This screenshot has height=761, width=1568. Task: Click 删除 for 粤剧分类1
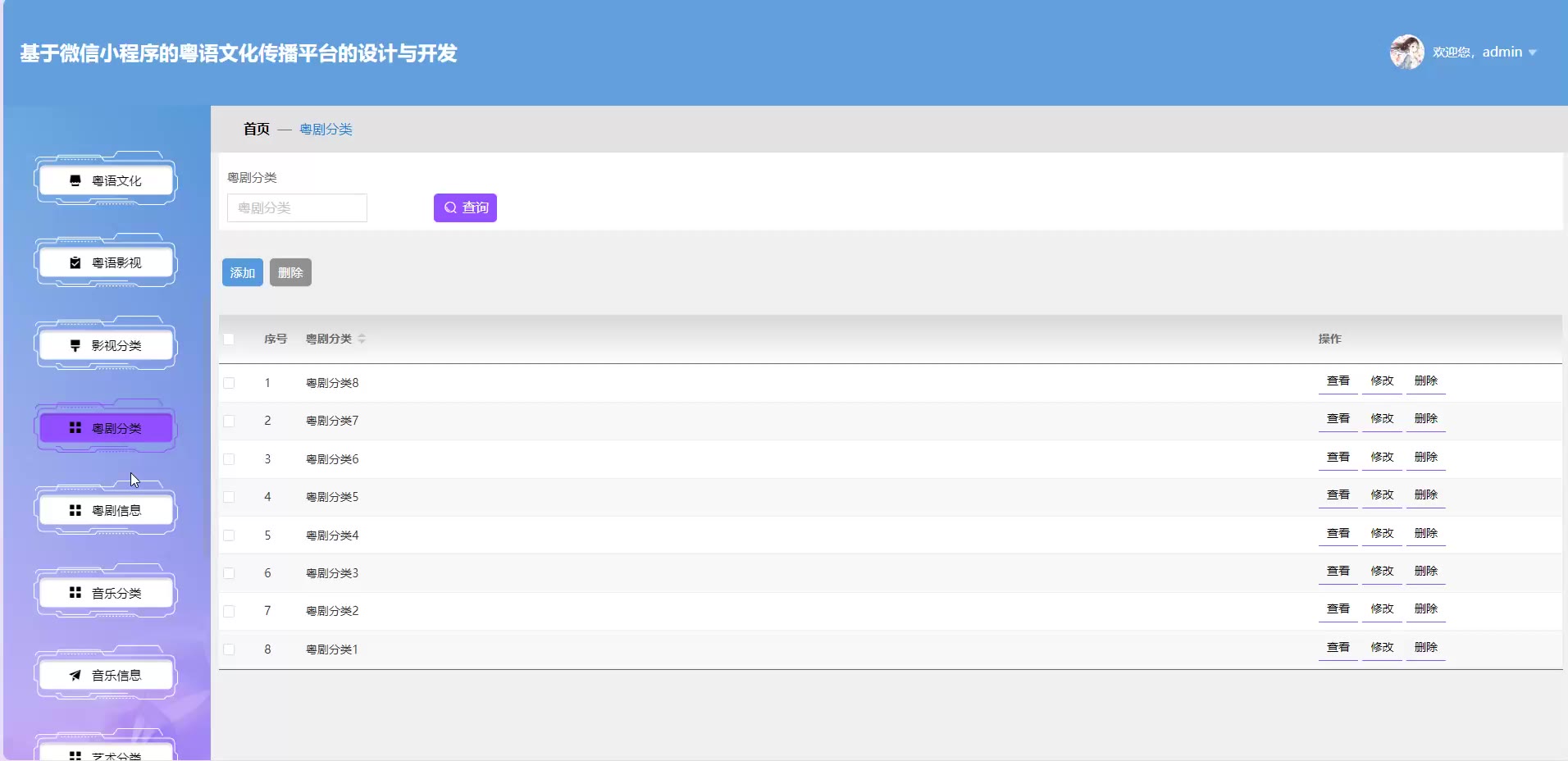[x=1425, y=648]
